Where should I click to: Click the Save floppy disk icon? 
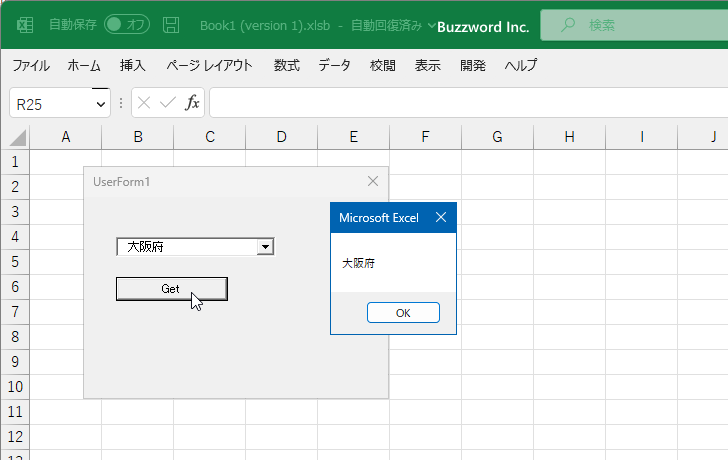tap(171, 25)
